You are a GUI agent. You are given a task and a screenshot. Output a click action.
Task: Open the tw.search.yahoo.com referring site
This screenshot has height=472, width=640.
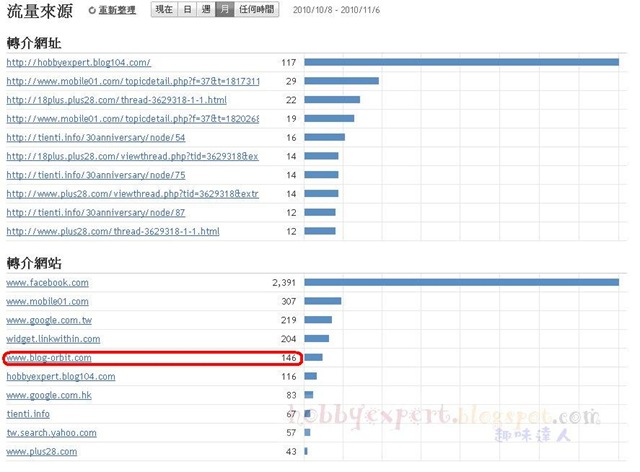click(51, 433)
